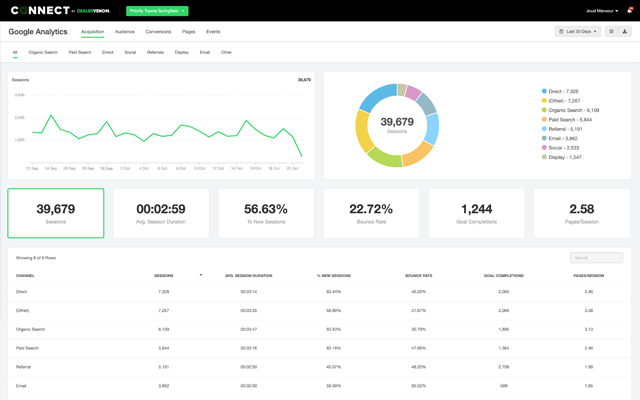Select the Paid Search channel filter
This screenshot has width=640, height=400.
80,52
